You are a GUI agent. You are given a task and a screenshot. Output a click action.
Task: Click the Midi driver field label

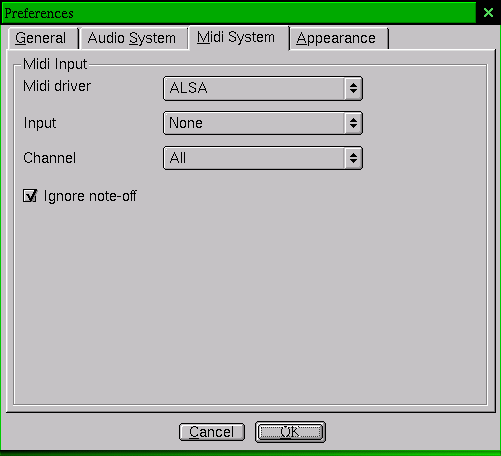[57, 86]
